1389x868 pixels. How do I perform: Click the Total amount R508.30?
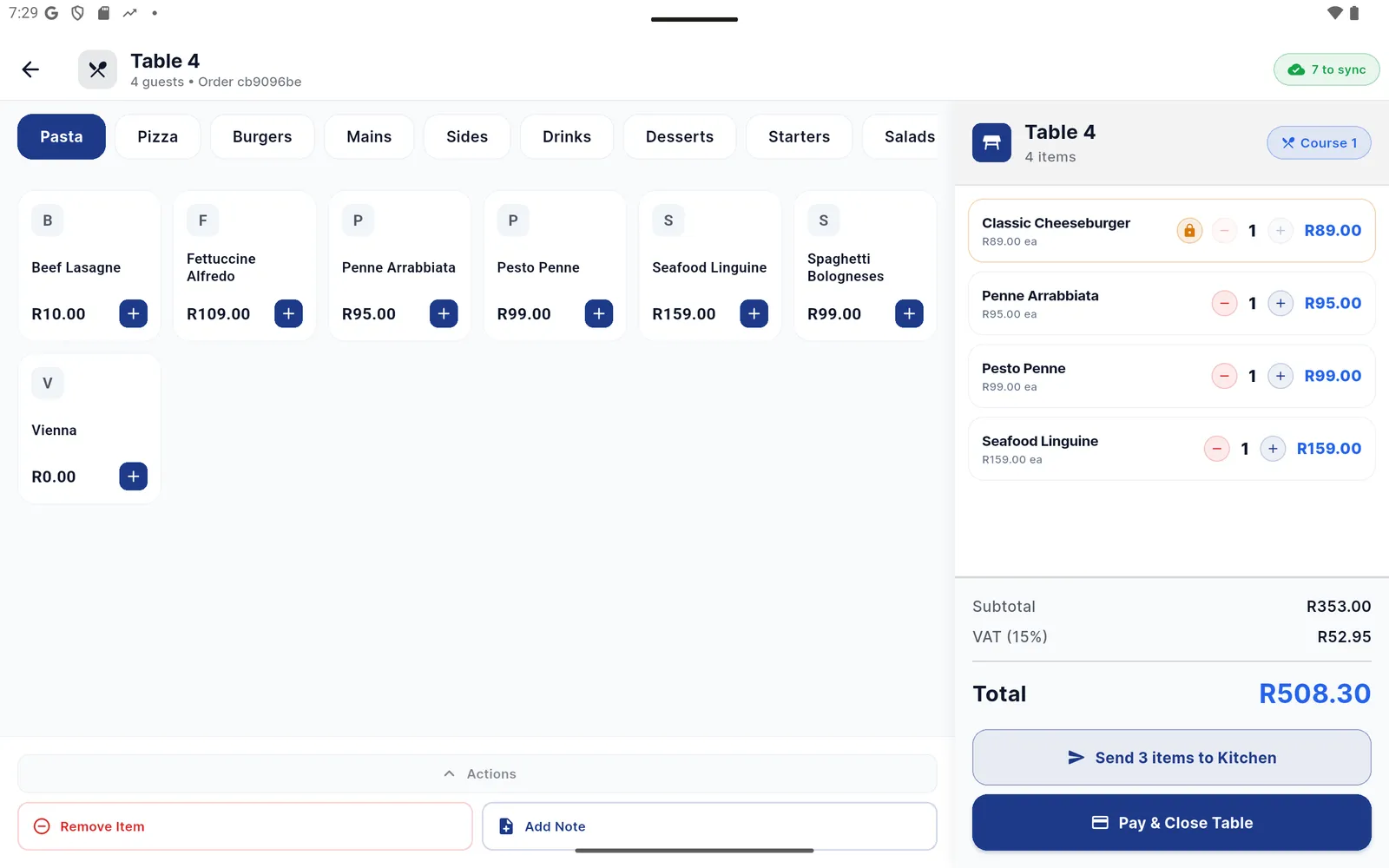(x=1314, y=694)
